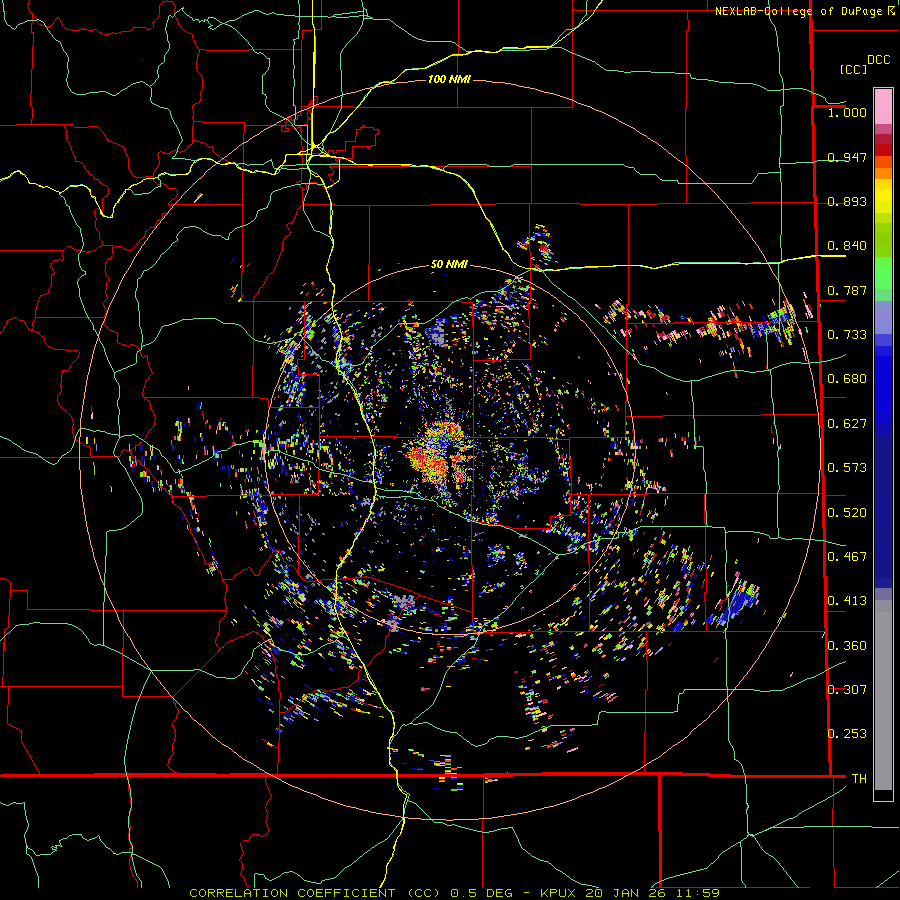This screenshot has height=900, width=900.
Task: Click the 20 JAN 26 date text
Action: (624, 893)
